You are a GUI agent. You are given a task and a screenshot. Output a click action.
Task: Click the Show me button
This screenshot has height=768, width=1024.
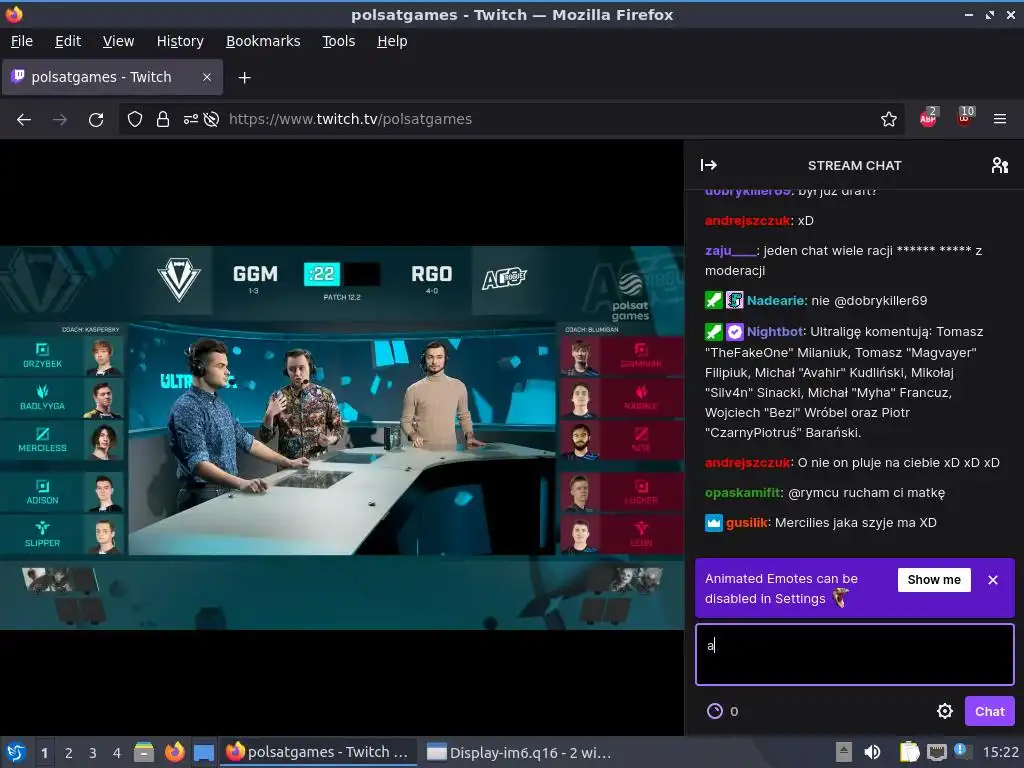934,580
